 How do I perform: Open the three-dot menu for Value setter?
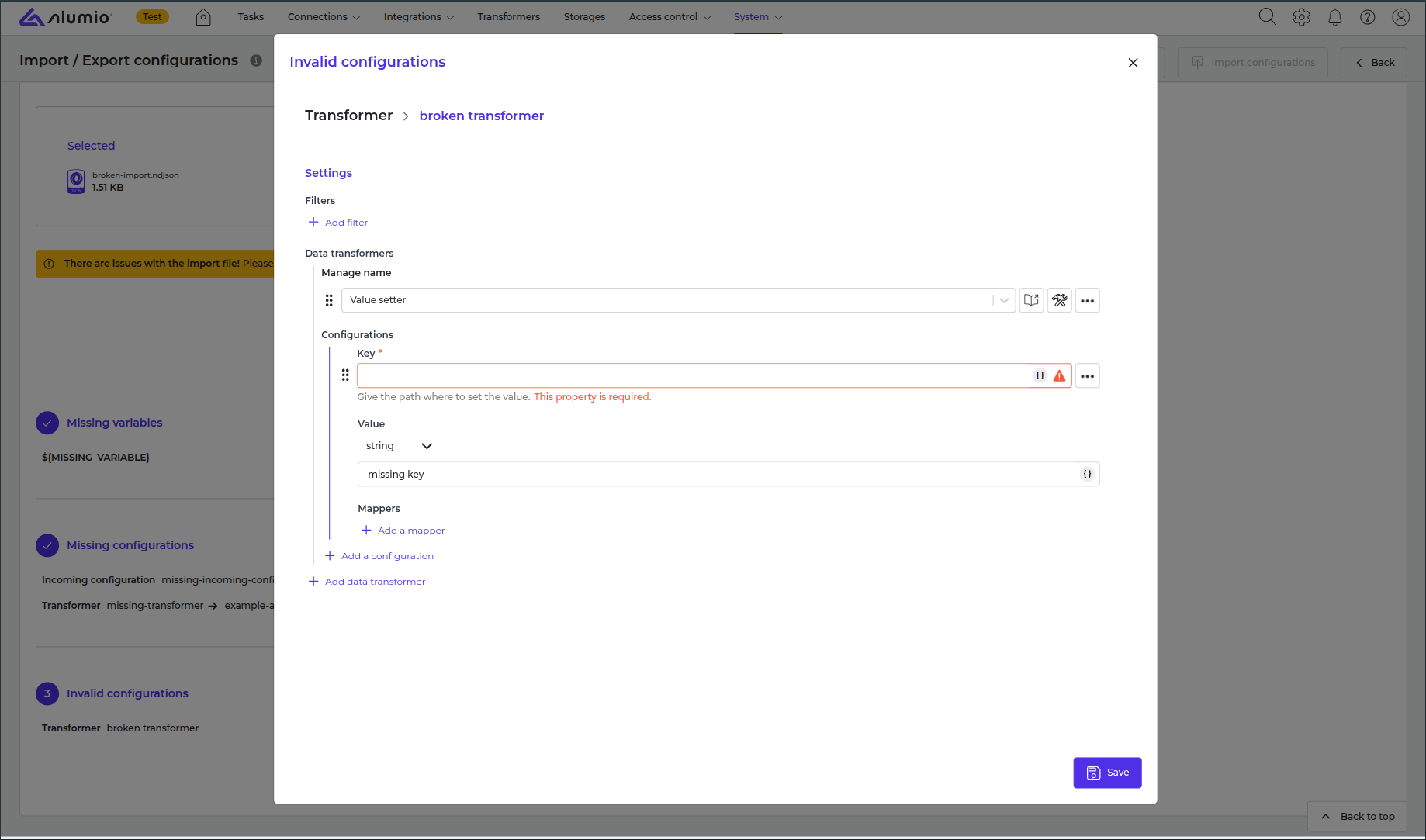tap(1087, 300)
